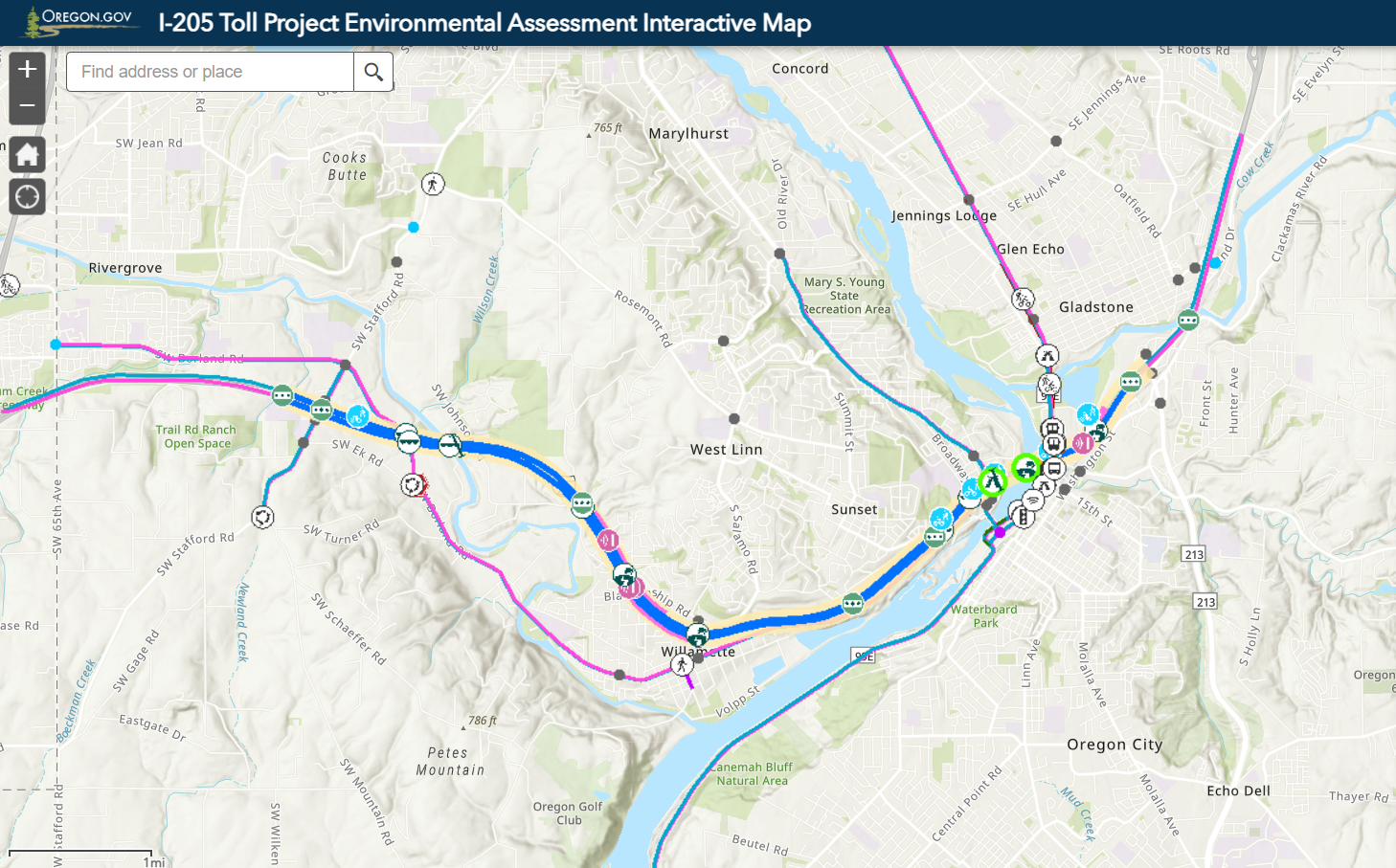Select green marker northeast of Gladstone
Screen dimensions: 1396x868
[1188, 320]
